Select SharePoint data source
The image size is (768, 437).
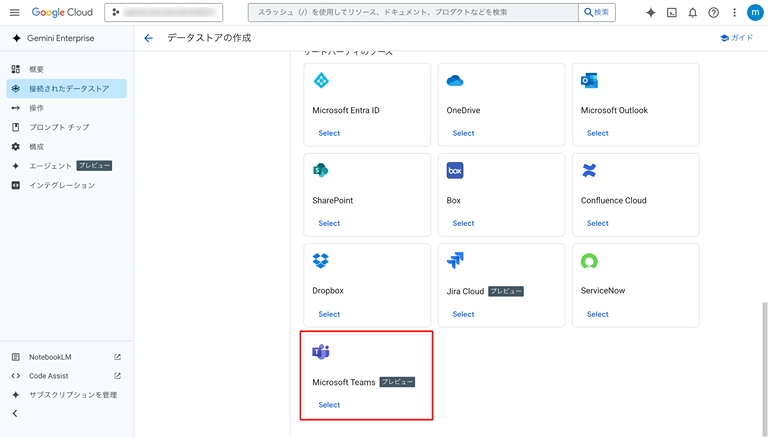coord(329,223)
